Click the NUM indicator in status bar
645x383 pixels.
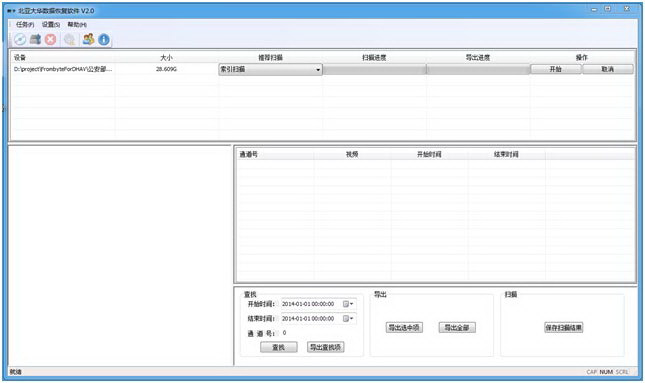[606, 372]
